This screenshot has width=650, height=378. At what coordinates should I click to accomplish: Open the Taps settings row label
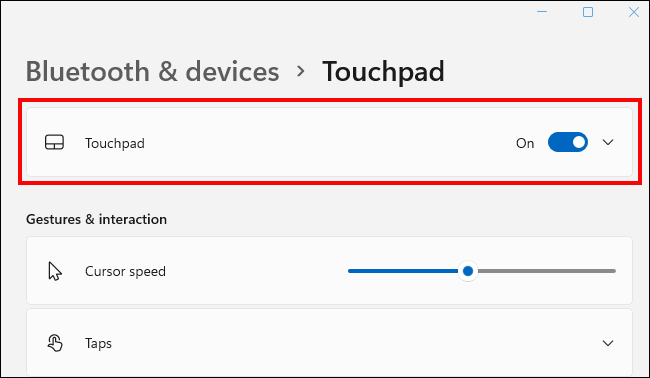point(98,343)
